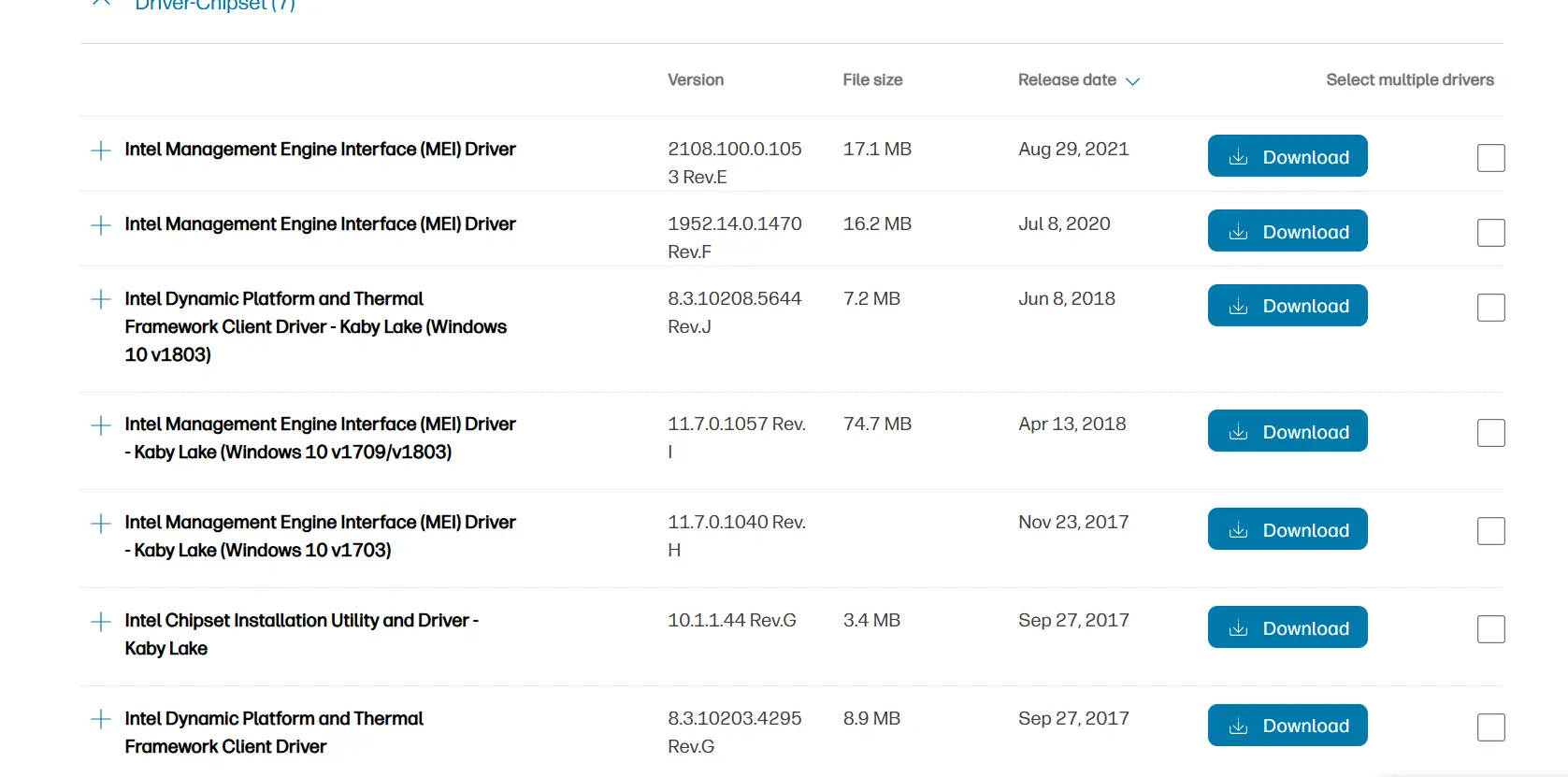Expand the MEI Driver 2108.100.0.1053 row
This screenshot has width=1568, height=777.
pyautogui.click(x=101, y=151)
